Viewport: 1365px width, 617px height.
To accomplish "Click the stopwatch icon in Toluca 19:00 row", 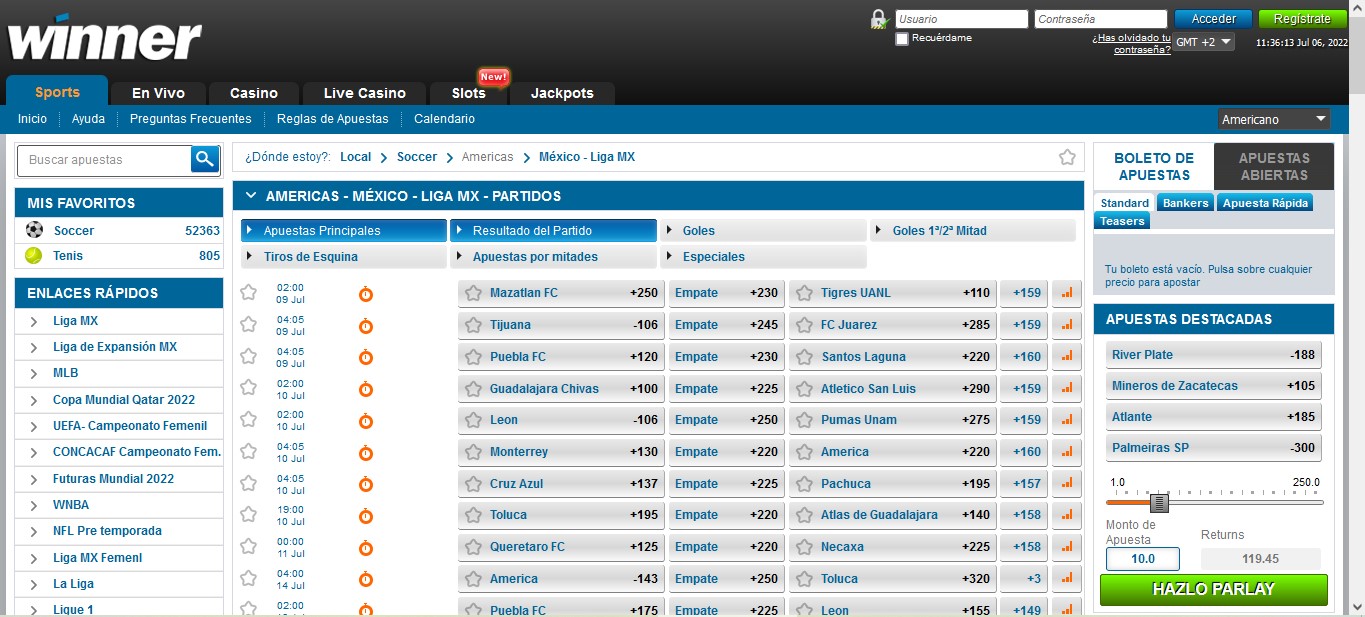I will point(366,516).
